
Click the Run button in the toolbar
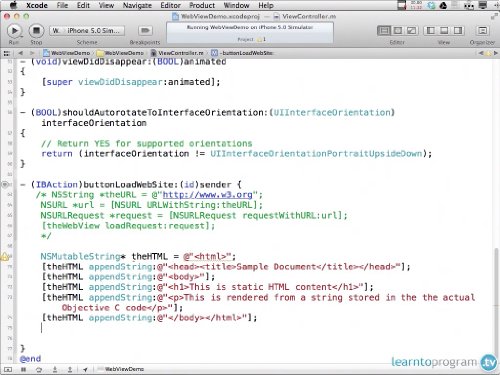point(14,31)
